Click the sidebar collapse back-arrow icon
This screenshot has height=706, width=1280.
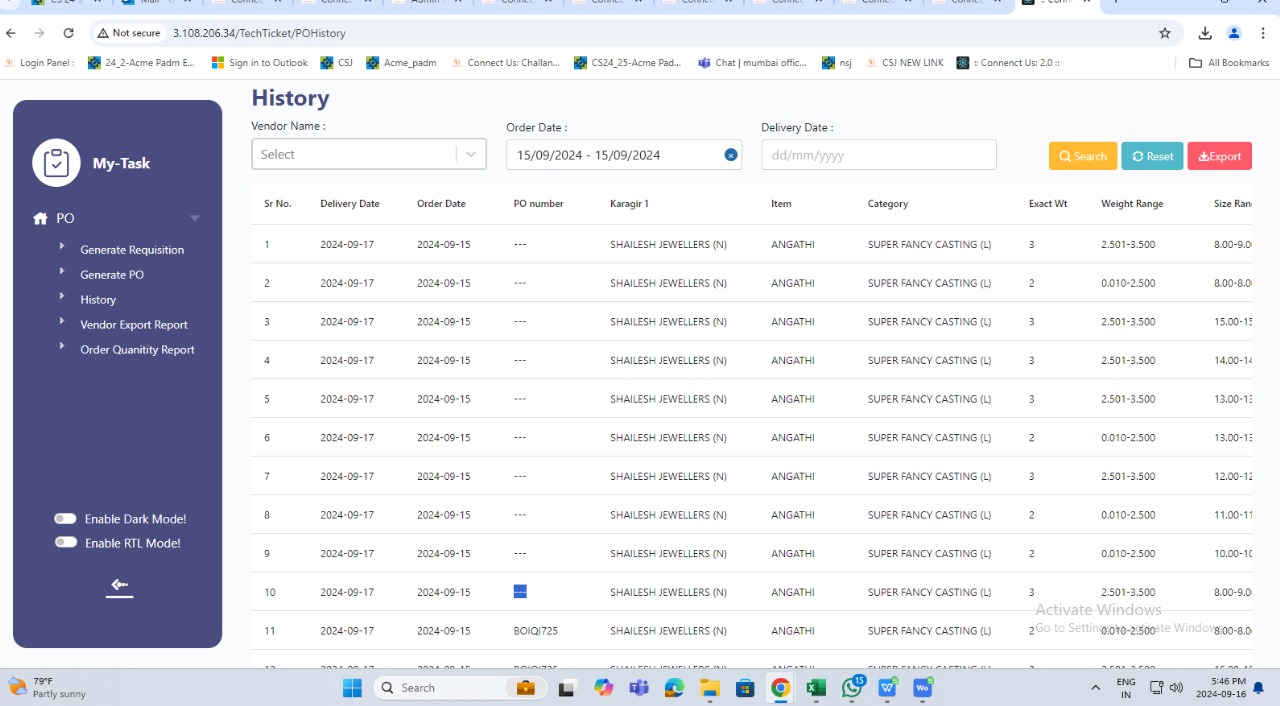[x=120, y=586]
